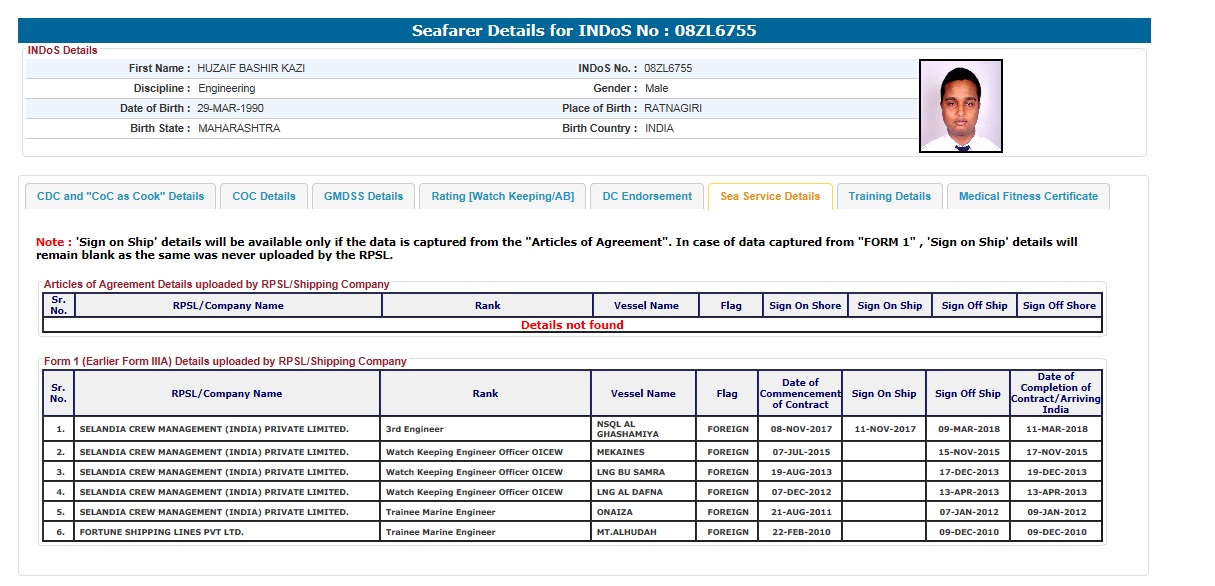Click the INDoS No. value 08ZL6755
The width and height of the screenshot is (1215, 586).
(x=668, y=68)
